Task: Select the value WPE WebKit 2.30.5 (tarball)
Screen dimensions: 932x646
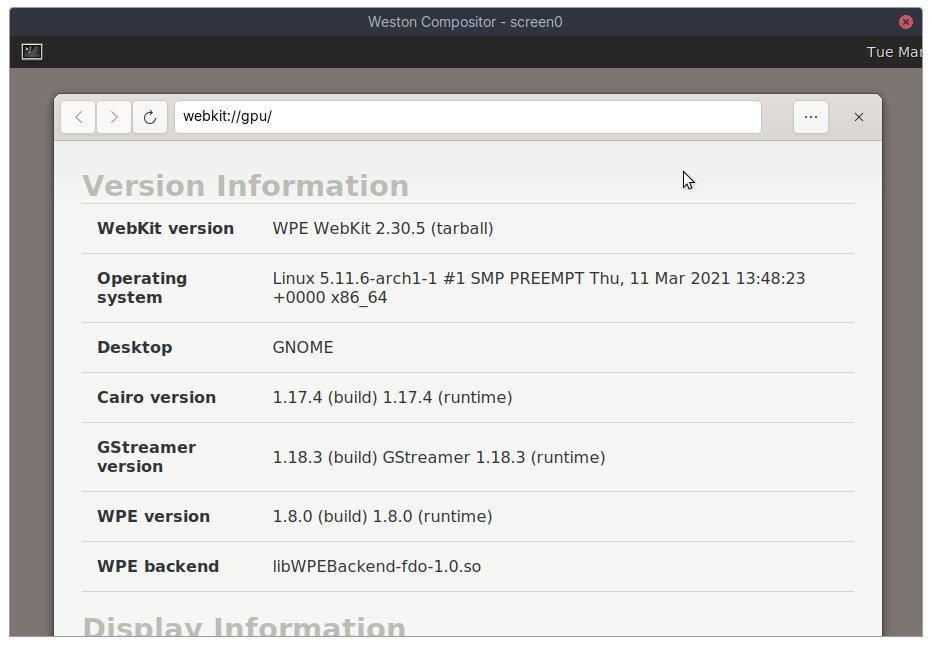Action: coord(383,228)
